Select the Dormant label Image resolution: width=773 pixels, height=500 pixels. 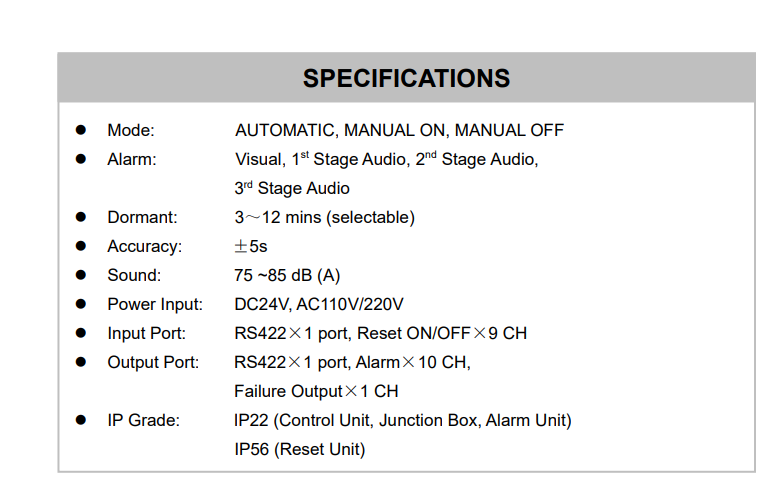click(x=142, y=217)
